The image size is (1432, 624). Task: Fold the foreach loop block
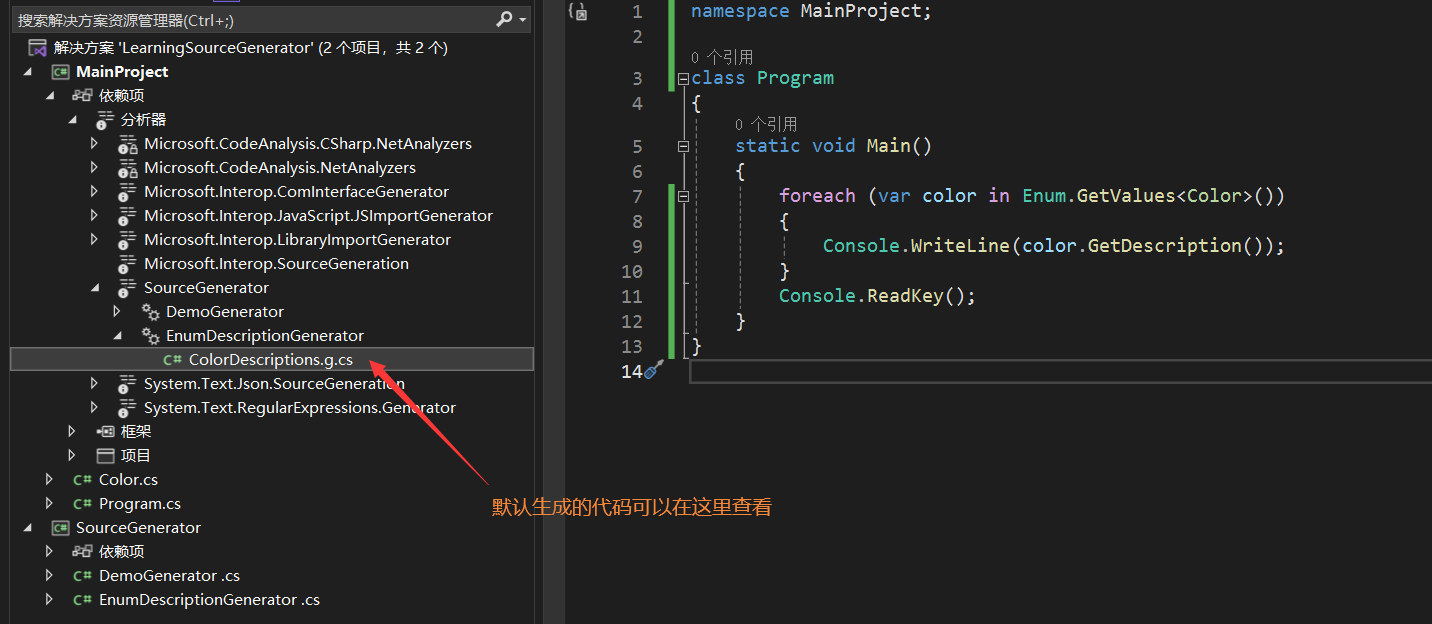(x=683, y=197)
